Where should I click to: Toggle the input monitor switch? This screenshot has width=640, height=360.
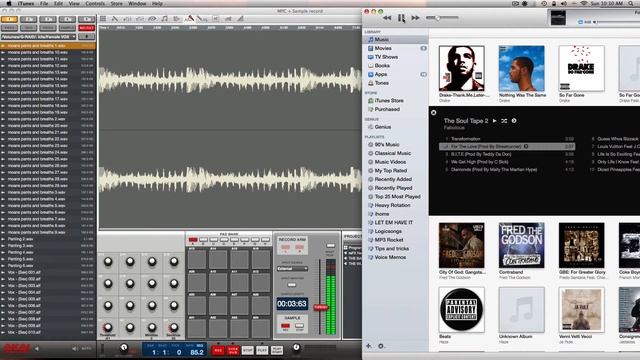click(291, 284)
